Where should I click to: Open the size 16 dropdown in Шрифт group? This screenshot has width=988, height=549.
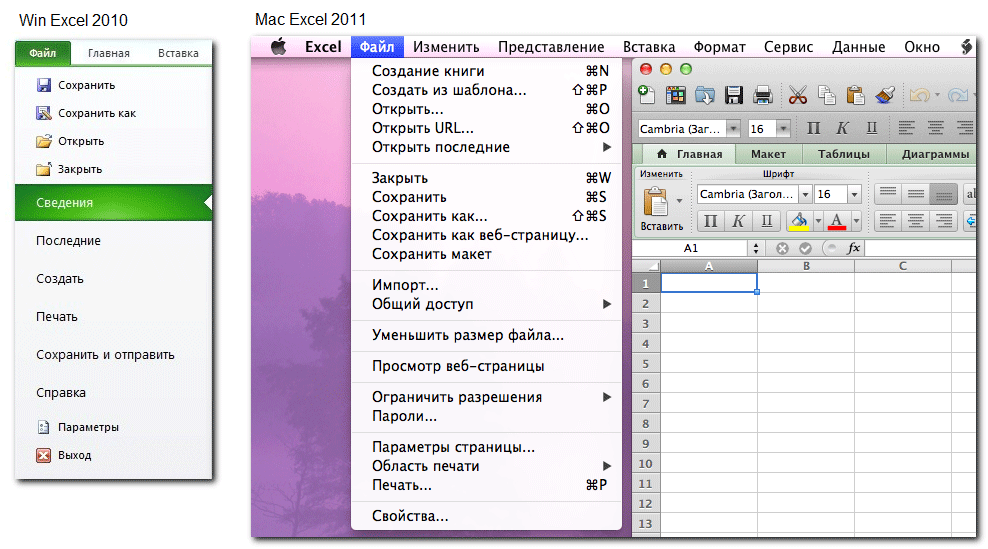(854, 194)
